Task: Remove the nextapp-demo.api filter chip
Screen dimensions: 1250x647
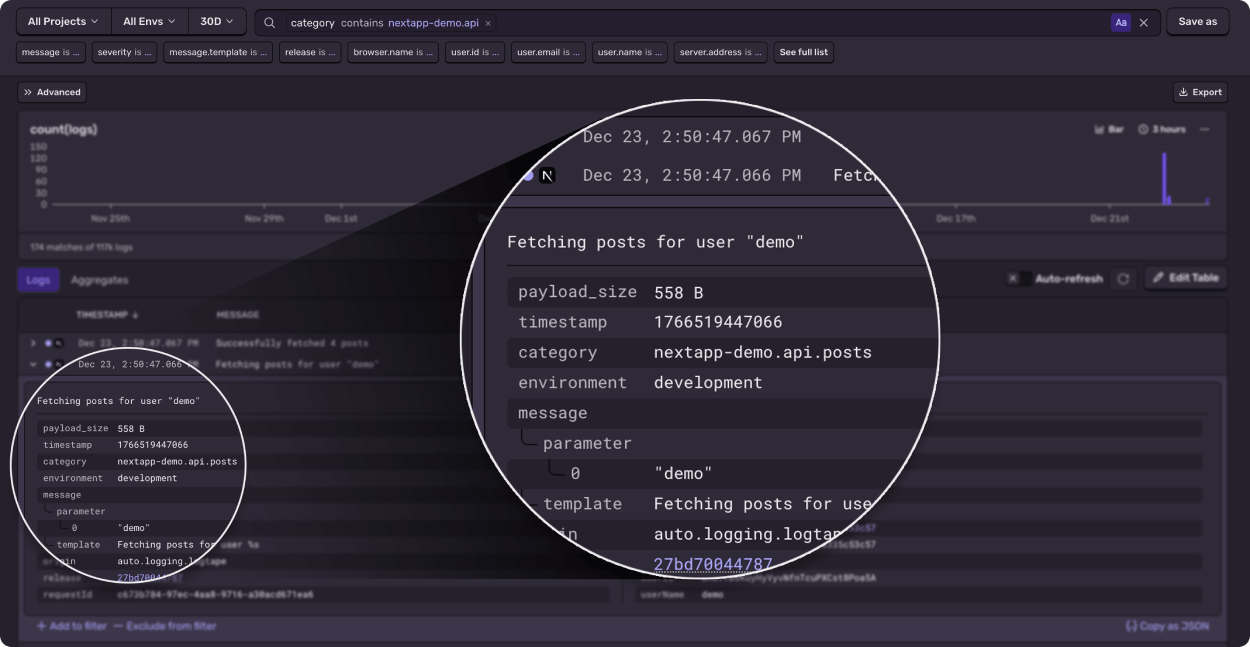Action: [x=487, y=21]
